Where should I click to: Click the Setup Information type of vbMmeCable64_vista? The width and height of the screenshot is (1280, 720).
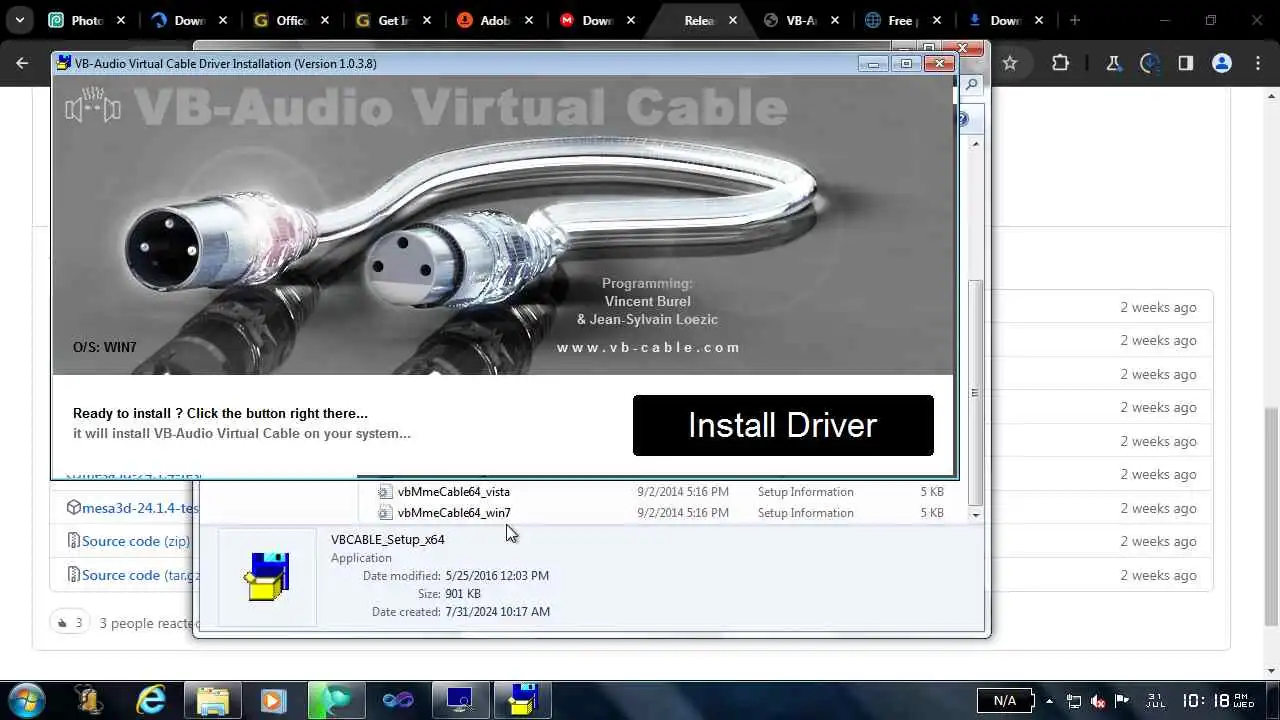(805, 492)
